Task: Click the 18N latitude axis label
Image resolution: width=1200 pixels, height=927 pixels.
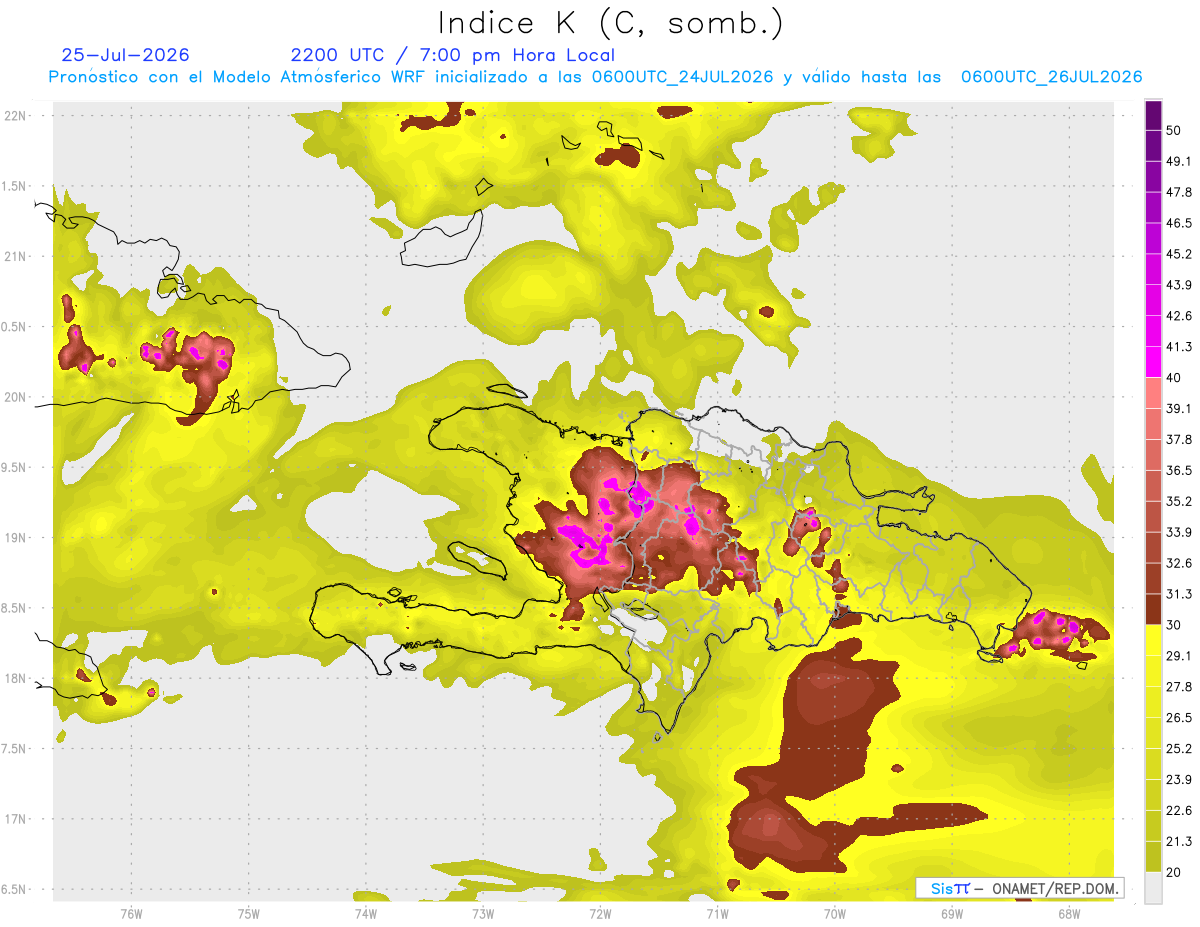Action: [x=15, y=678]
